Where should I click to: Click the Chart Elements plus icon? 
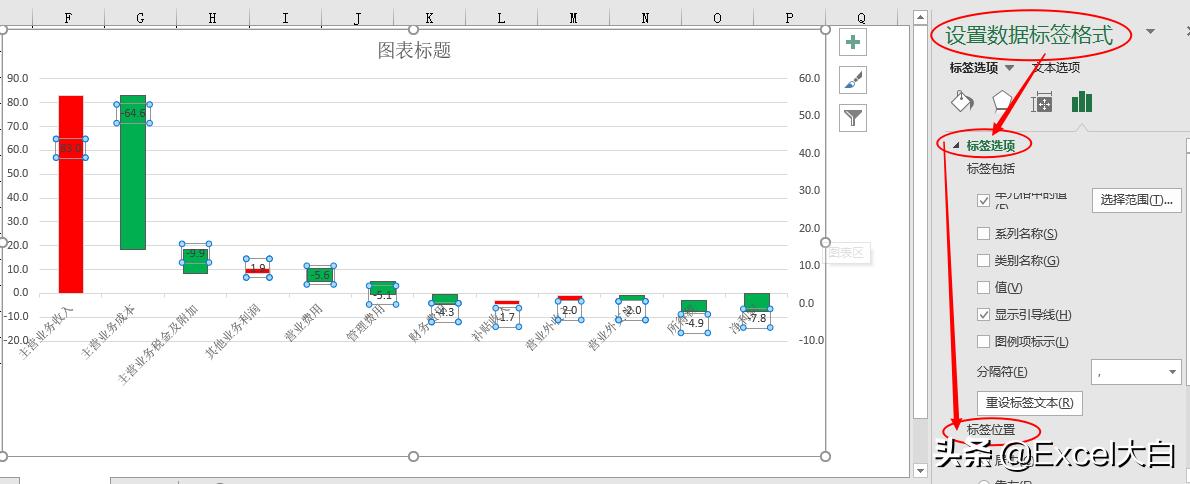tap(853, 42)
